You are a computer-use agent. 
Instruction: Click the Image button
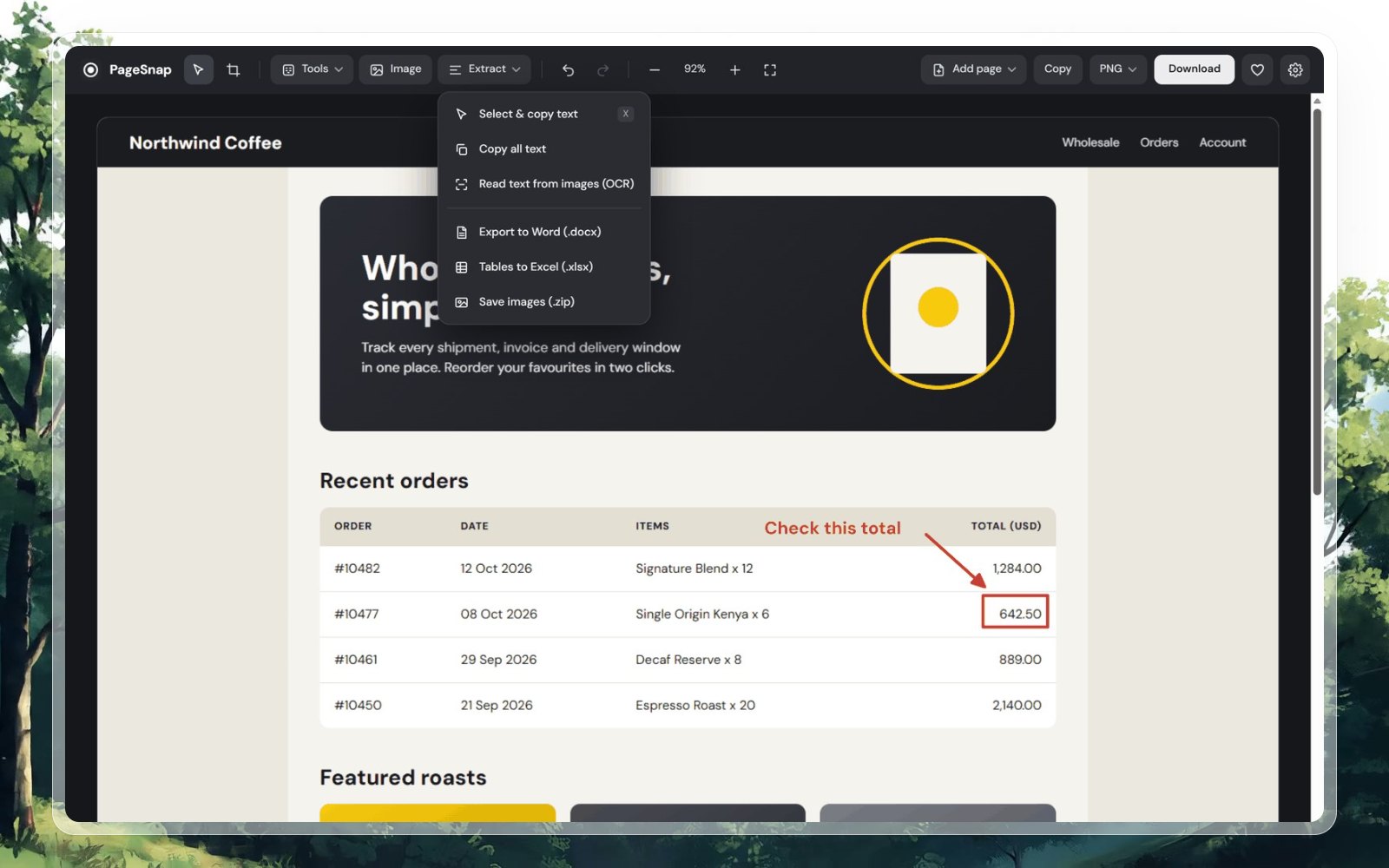(396, 69)
